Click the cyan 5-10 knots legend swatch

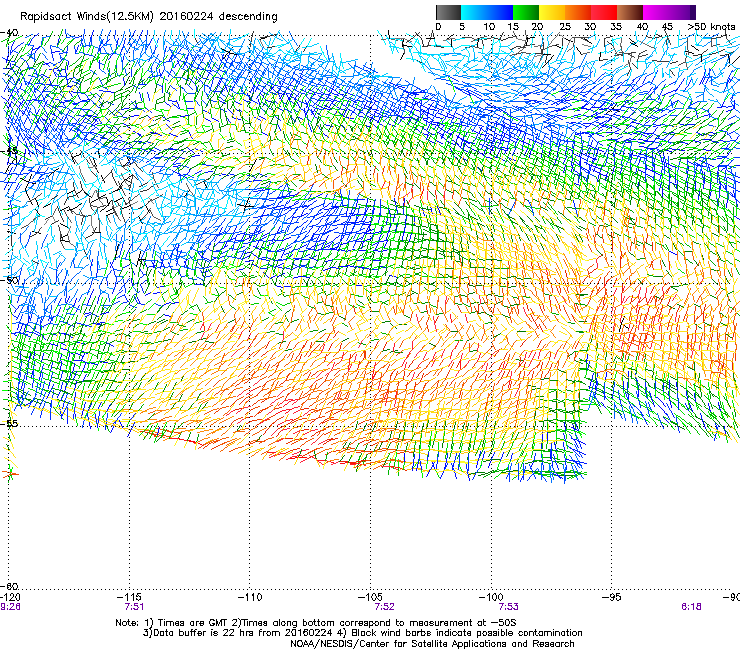coord(474,12)
